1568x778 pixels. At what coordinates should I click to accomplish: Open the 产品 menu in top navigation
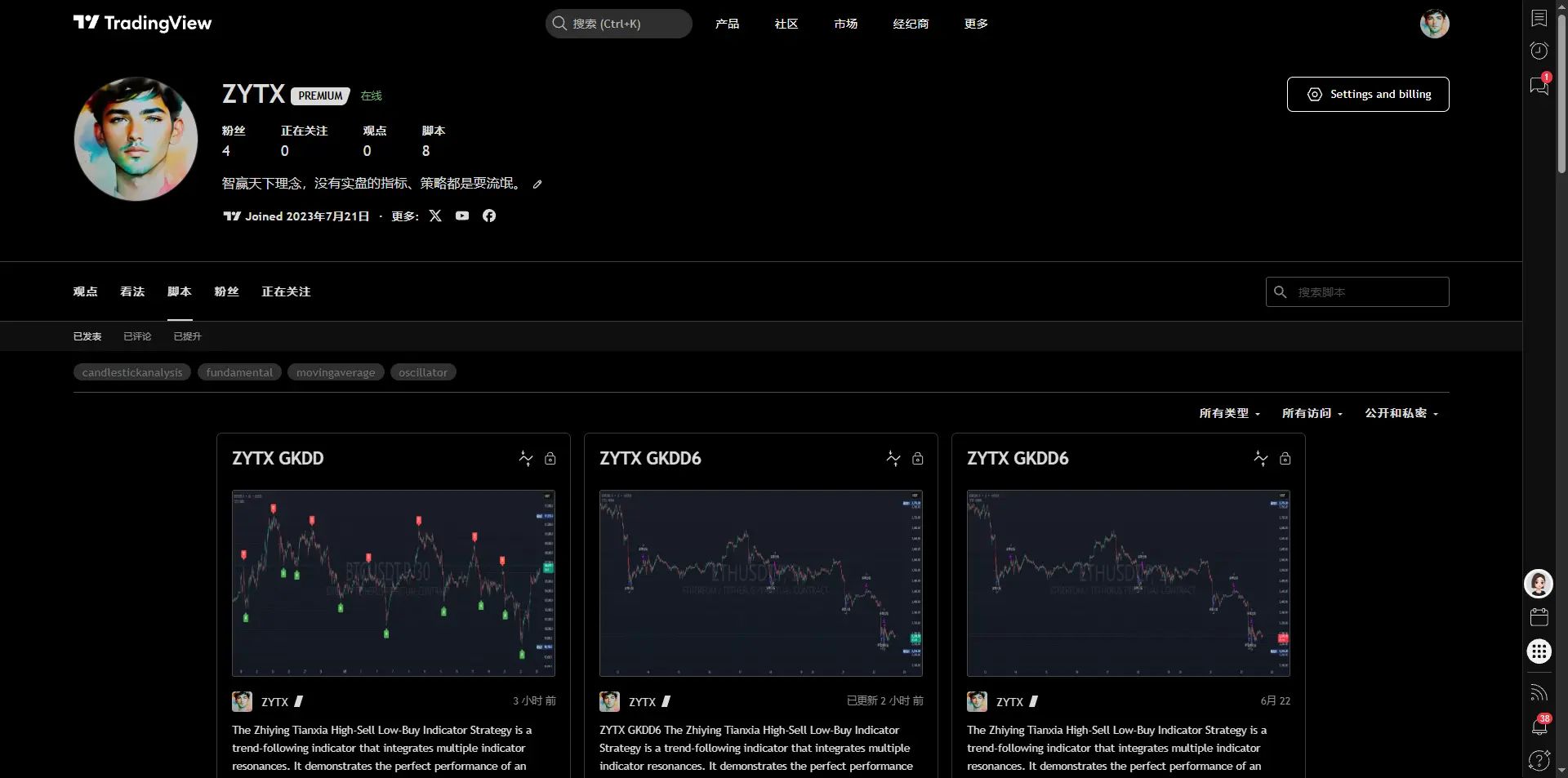pyautogui.click(x=727, y=24)
